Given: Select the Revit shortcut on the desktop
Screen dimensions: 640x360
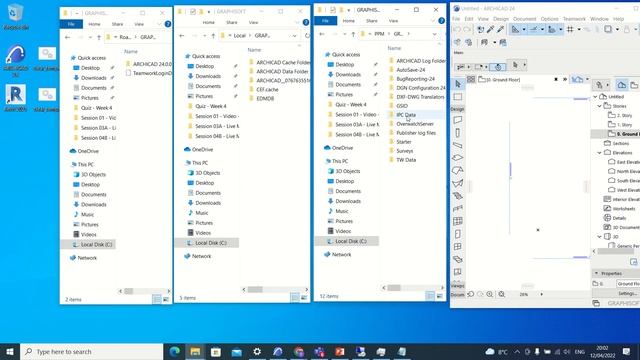Looking at the screenshot, I should 16,98.
